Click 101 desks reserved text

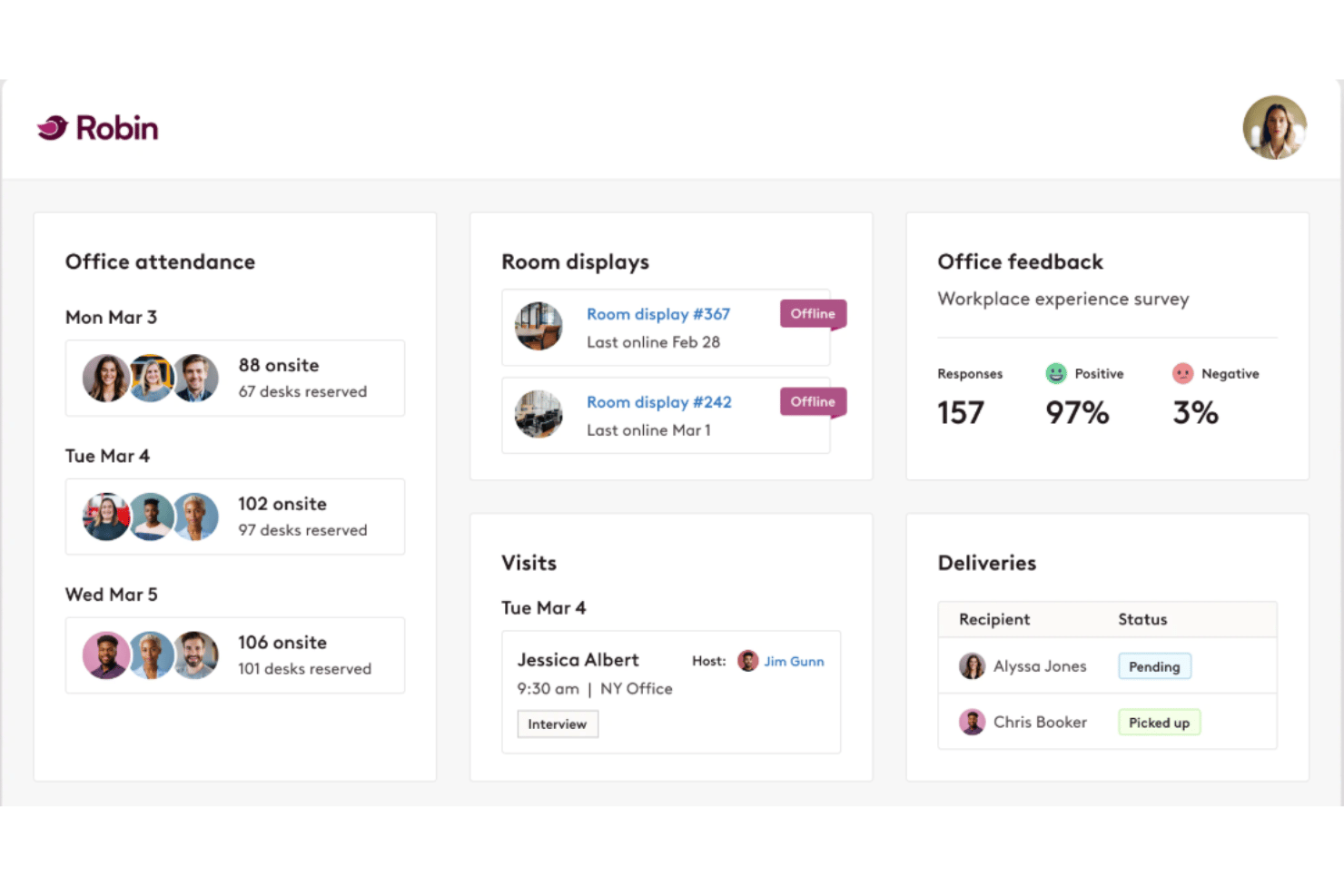point(305,669)
